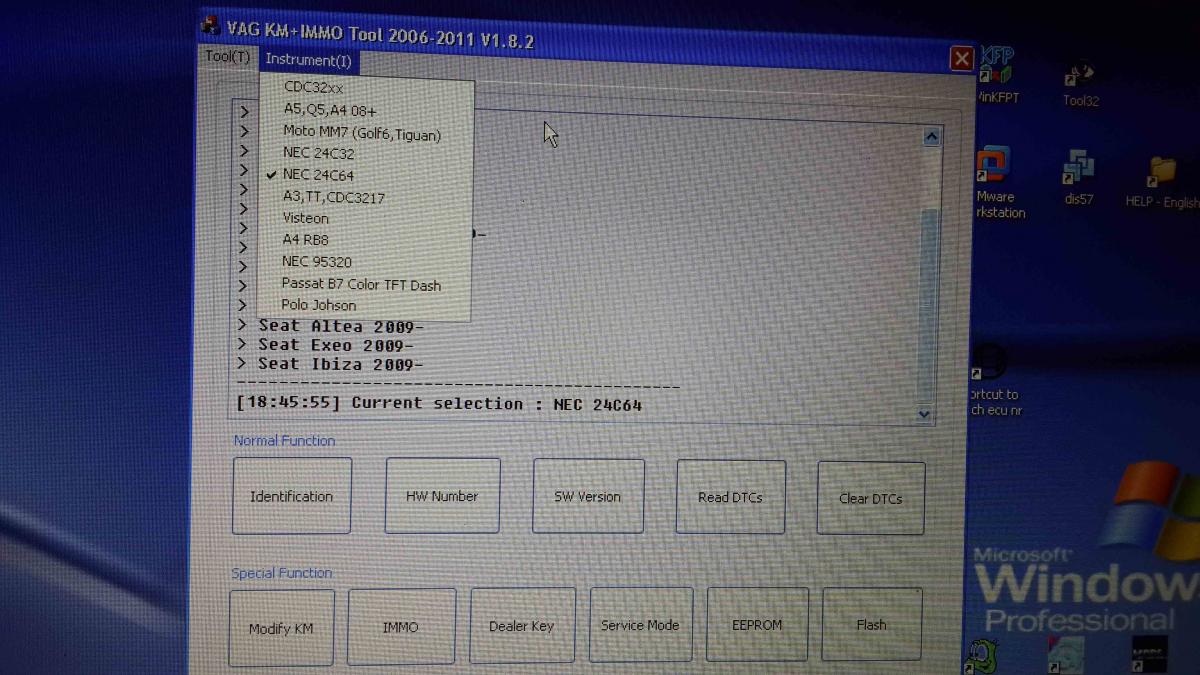Open the HELP - English folder
This screenshot has width=1200, height=675.
coord(1163,181)
